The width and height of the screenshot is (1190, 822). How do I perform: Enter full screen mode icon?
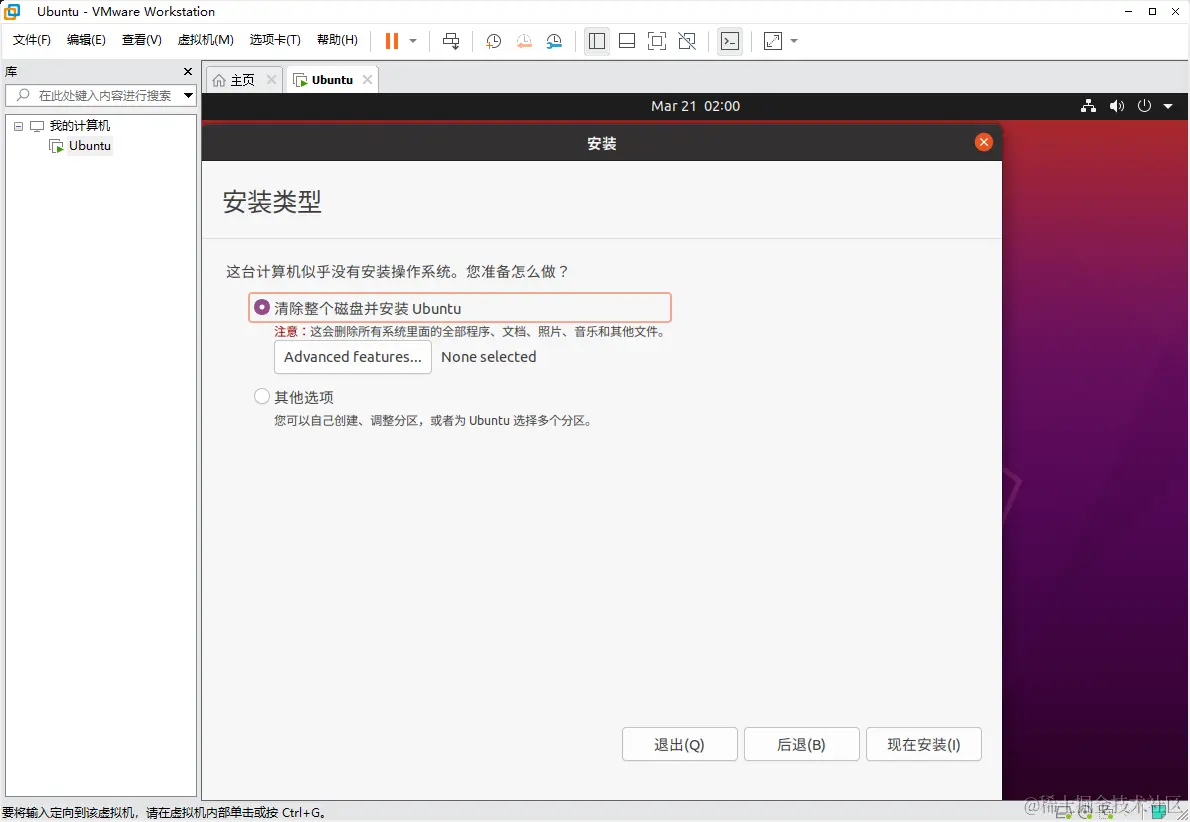(657, 41)
